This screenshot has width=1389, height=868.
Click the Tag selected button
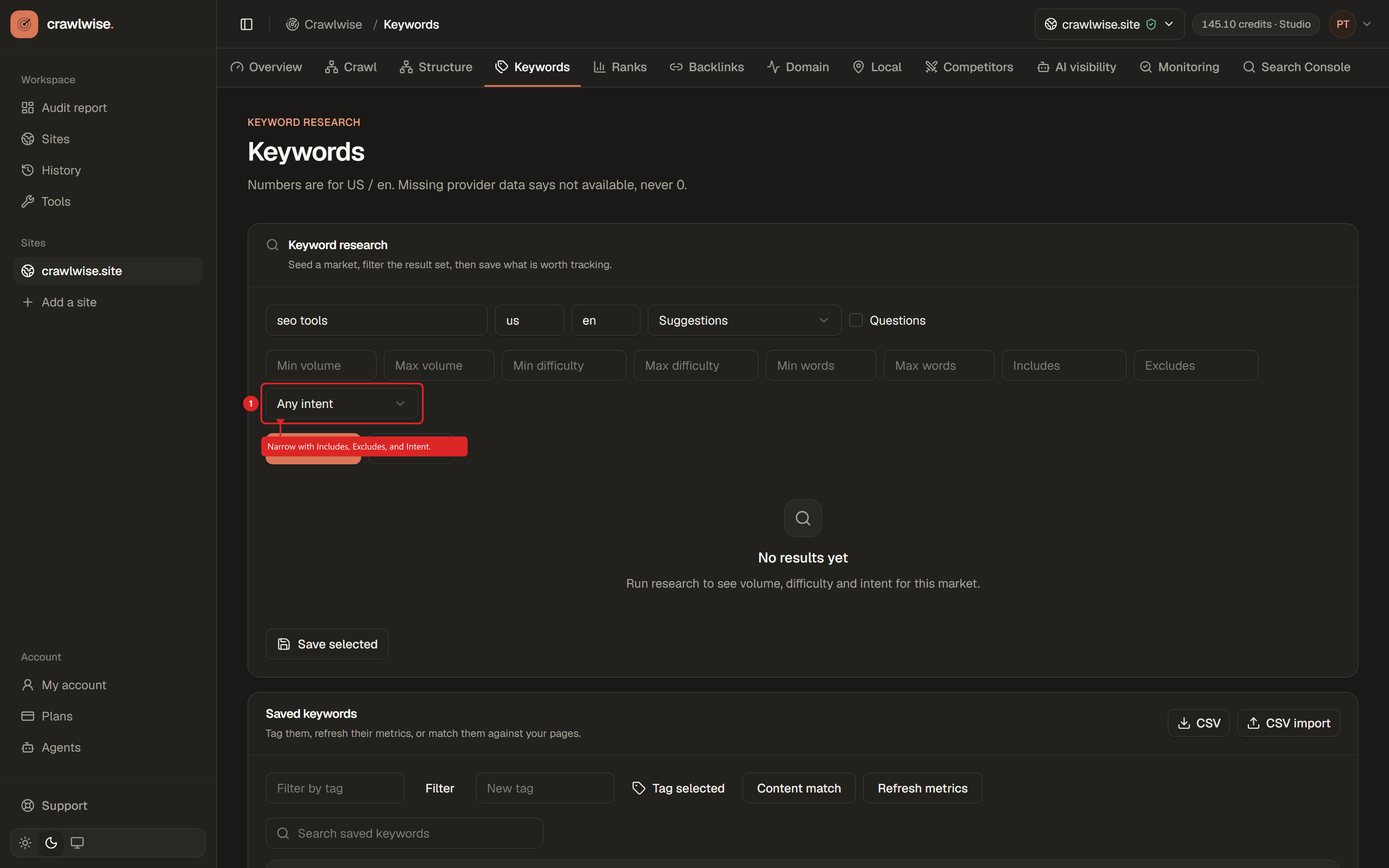(x=678, y=788)
